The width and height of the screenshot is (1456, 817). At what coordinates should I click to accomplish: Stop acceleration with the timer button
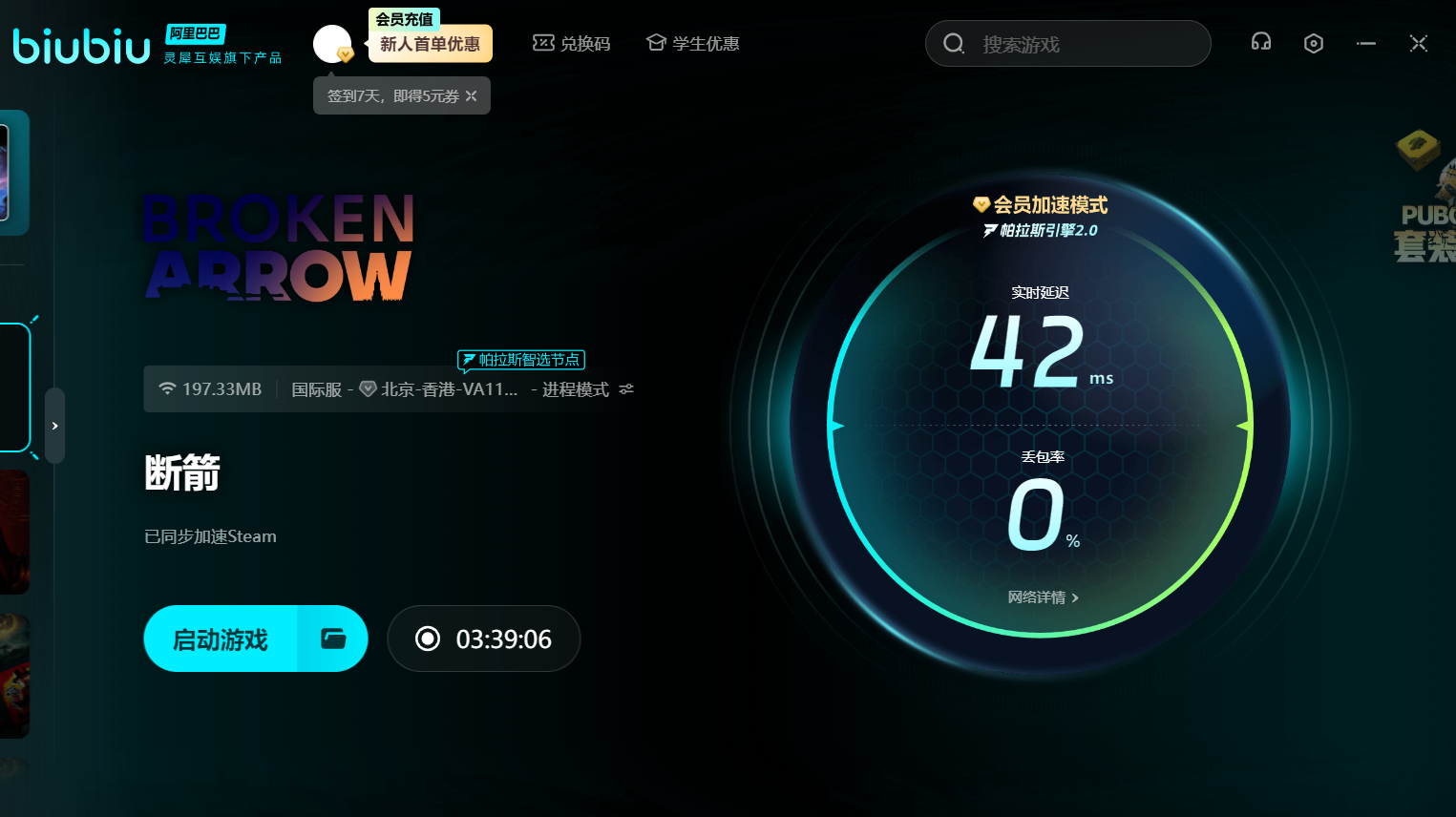[483, 639]
